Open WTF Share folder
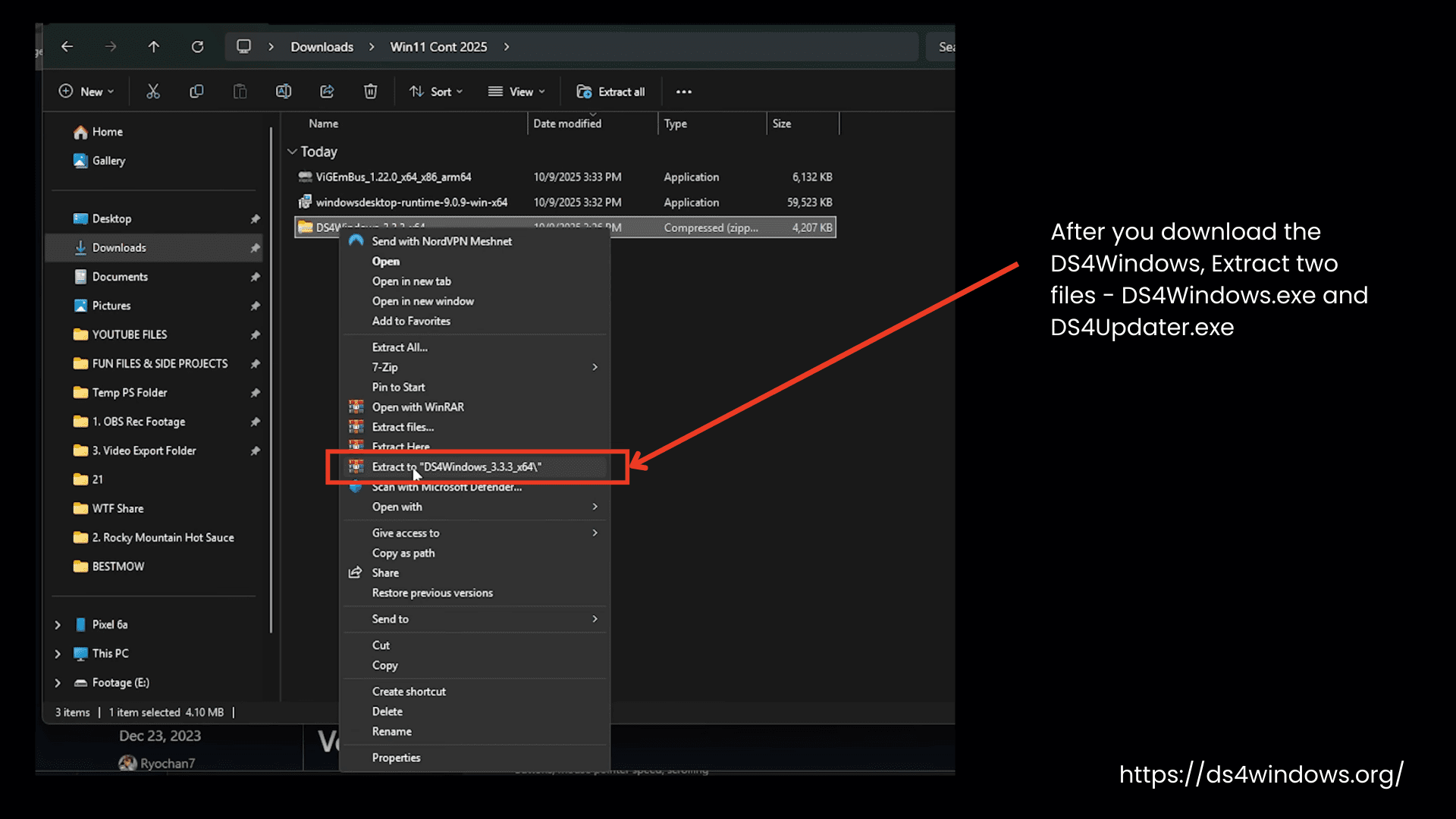Image resolution: width=1456 pixels, height=819 pixels. [108, 509]
